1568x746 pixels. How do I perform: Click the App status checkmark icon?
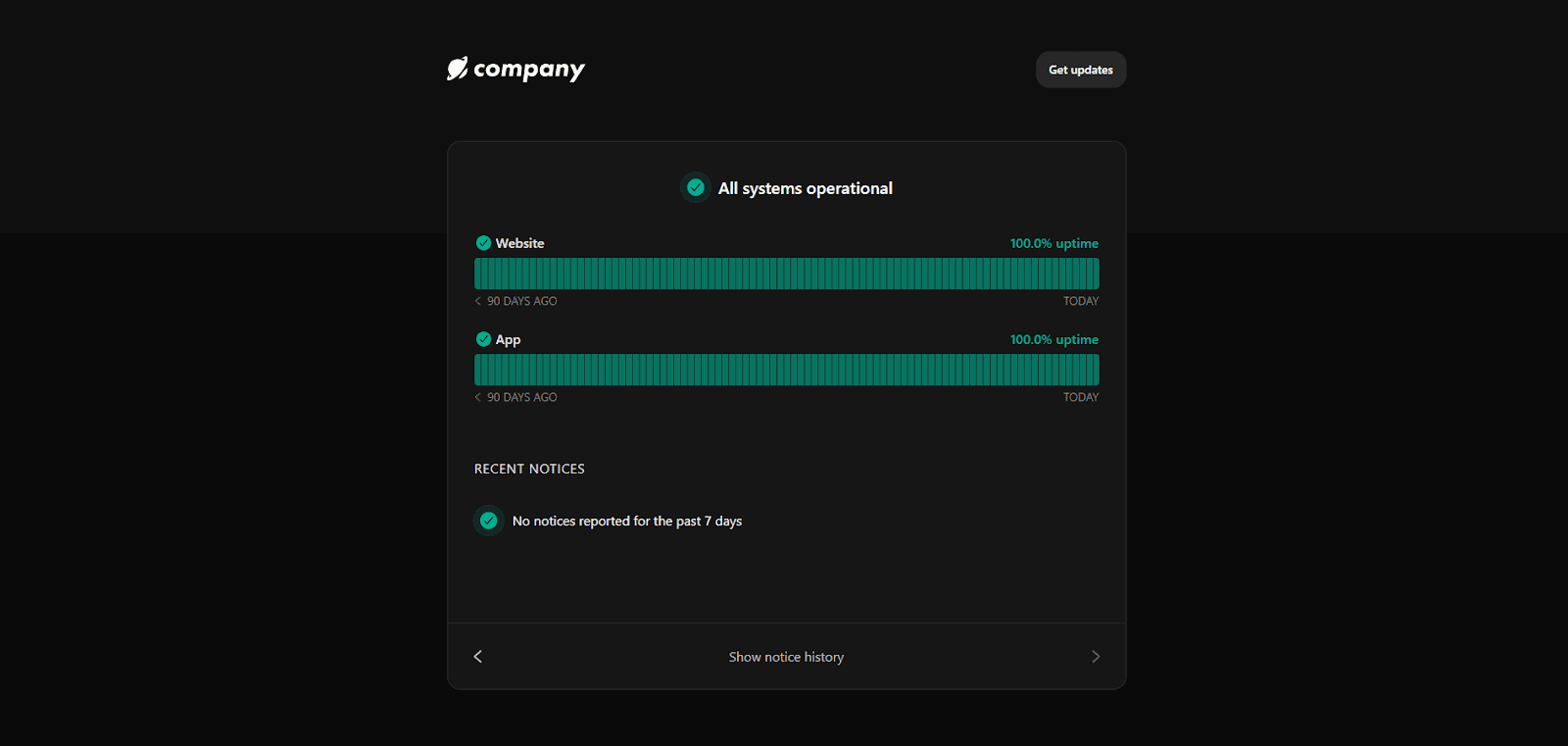tap(483, 339)
